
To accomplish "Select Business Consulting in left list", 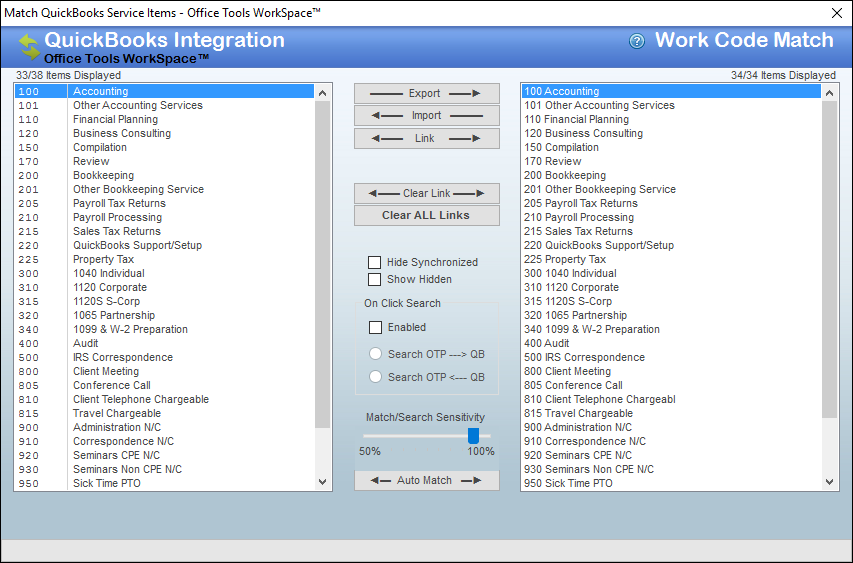I will coord(165,134).
